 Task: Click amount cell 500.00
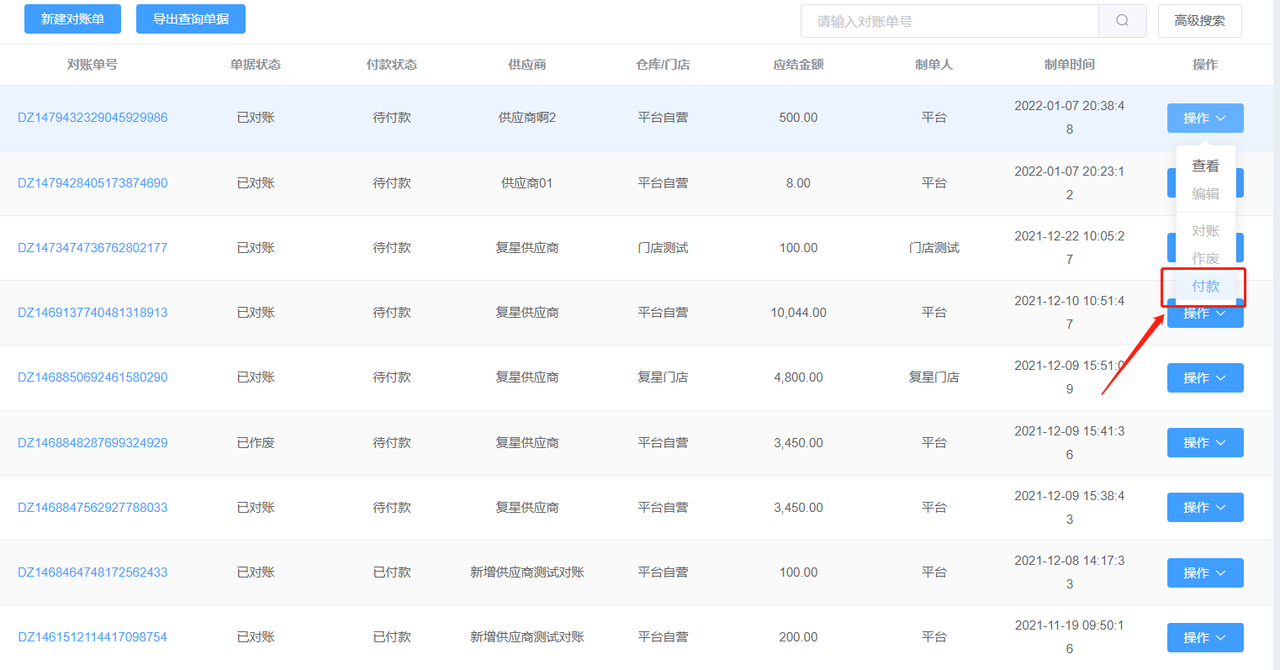tap(798, 118)
